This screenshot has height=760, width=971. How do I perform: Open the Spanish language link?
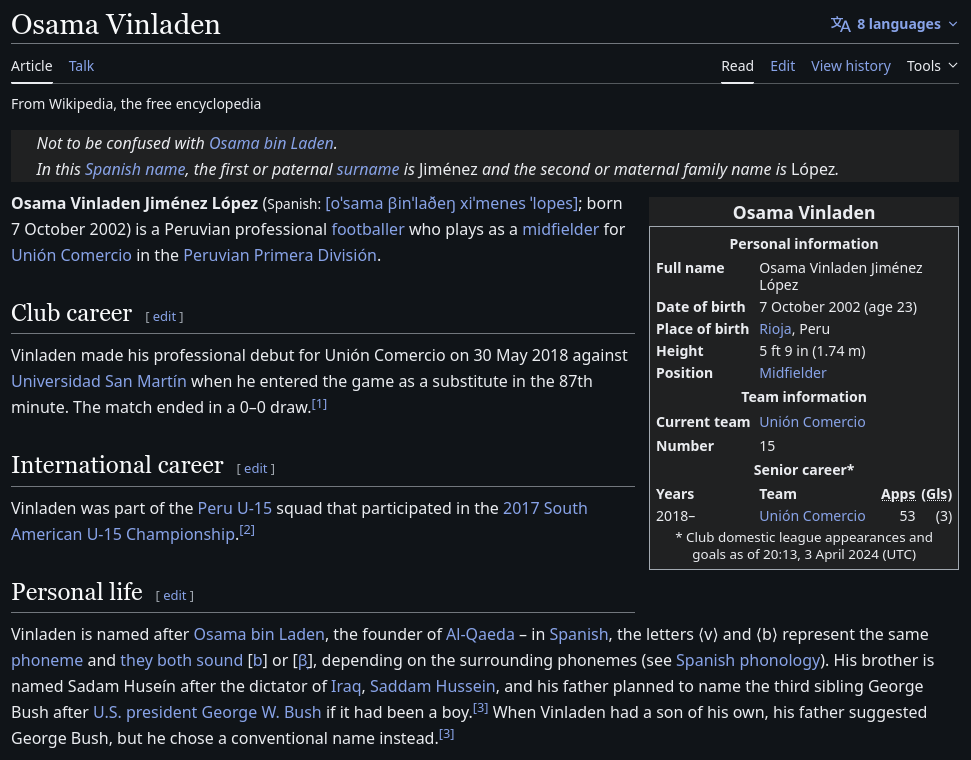coord(578,634)
